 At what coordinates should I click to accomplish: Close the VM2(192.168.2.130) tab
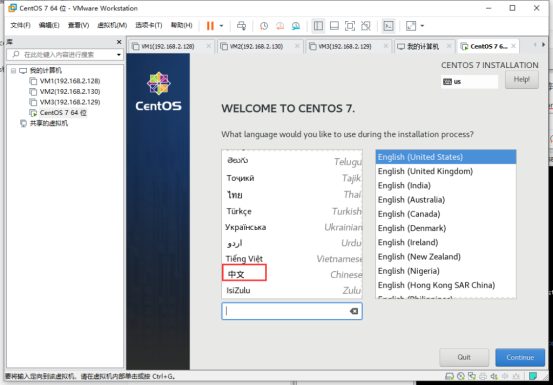point(297,46)
